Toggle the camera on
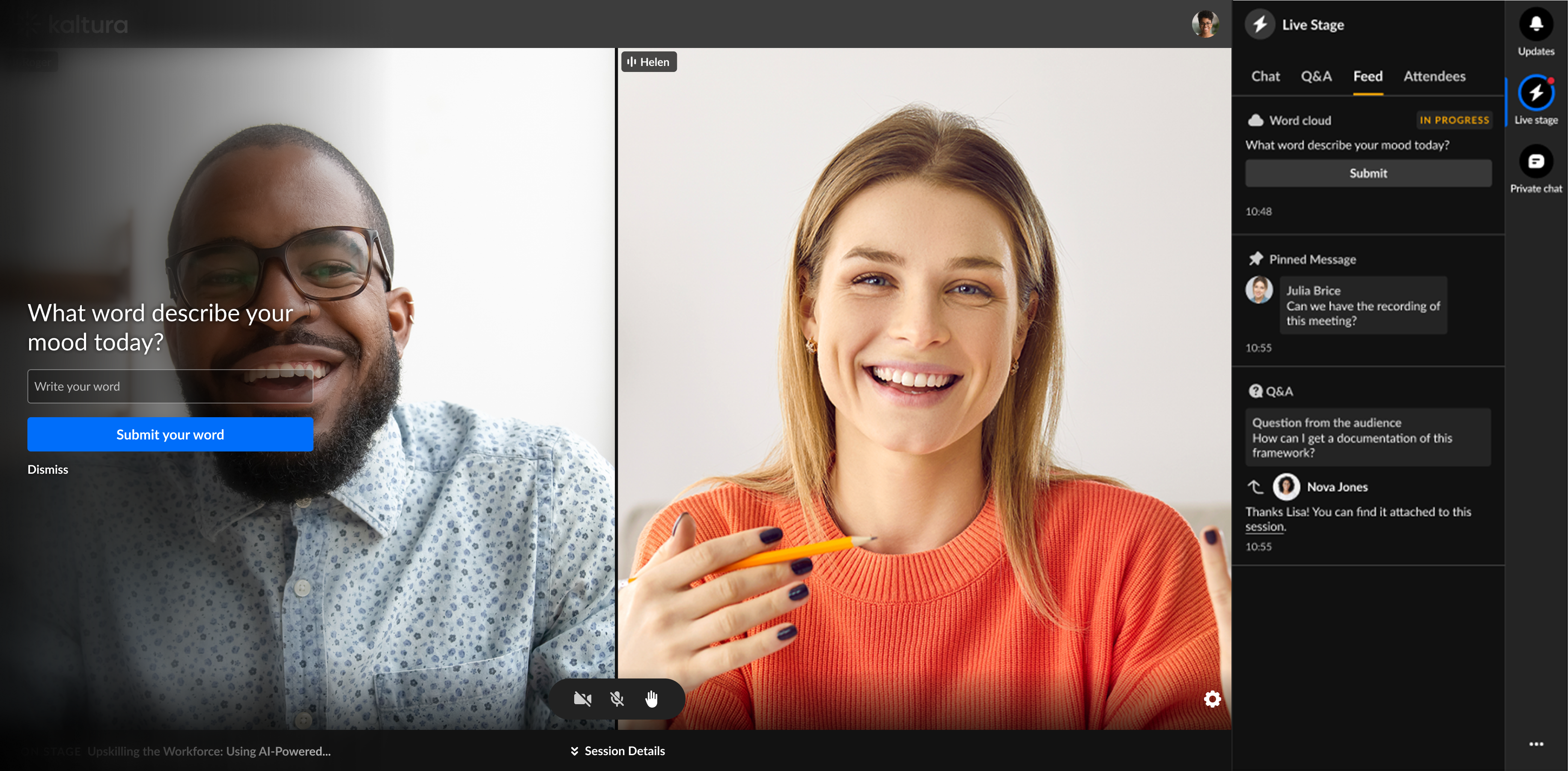The image size is (1568, 771). [x=582, y=699]
